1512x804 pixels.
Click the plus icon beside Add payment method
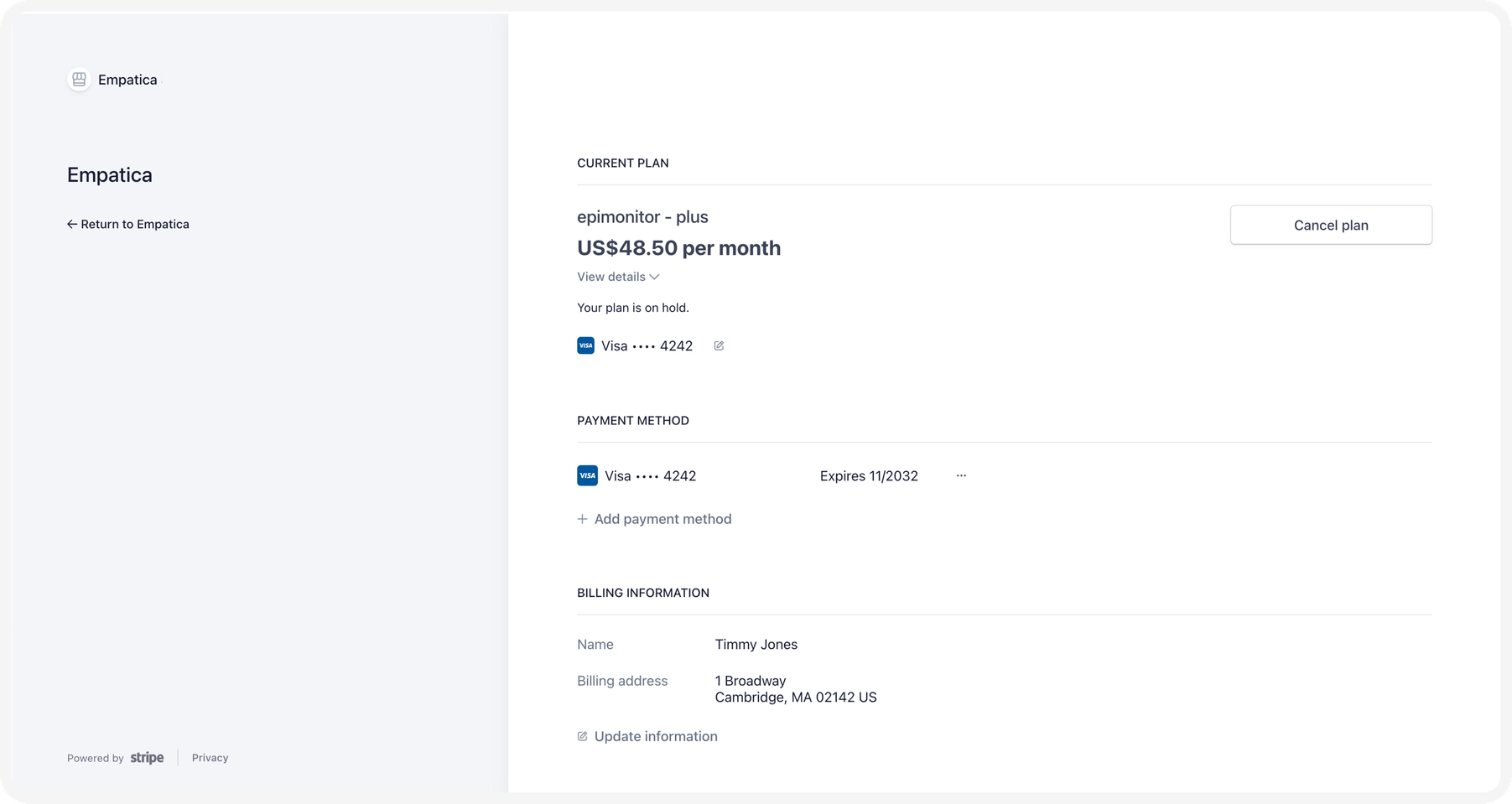point(582,519)
